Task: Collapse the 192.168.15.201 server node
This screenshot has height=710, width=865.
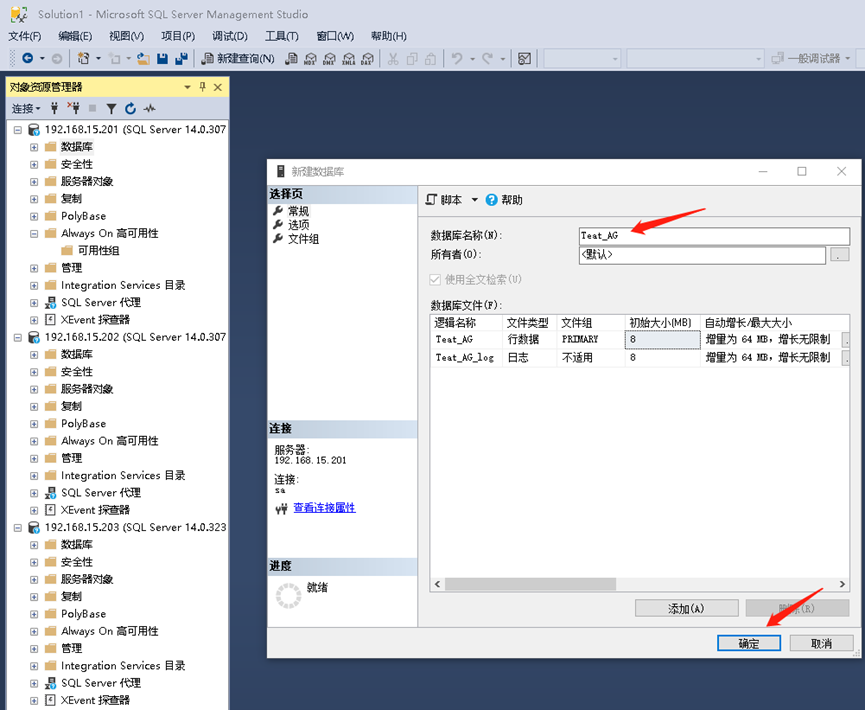Action: [x=17, y=130]
